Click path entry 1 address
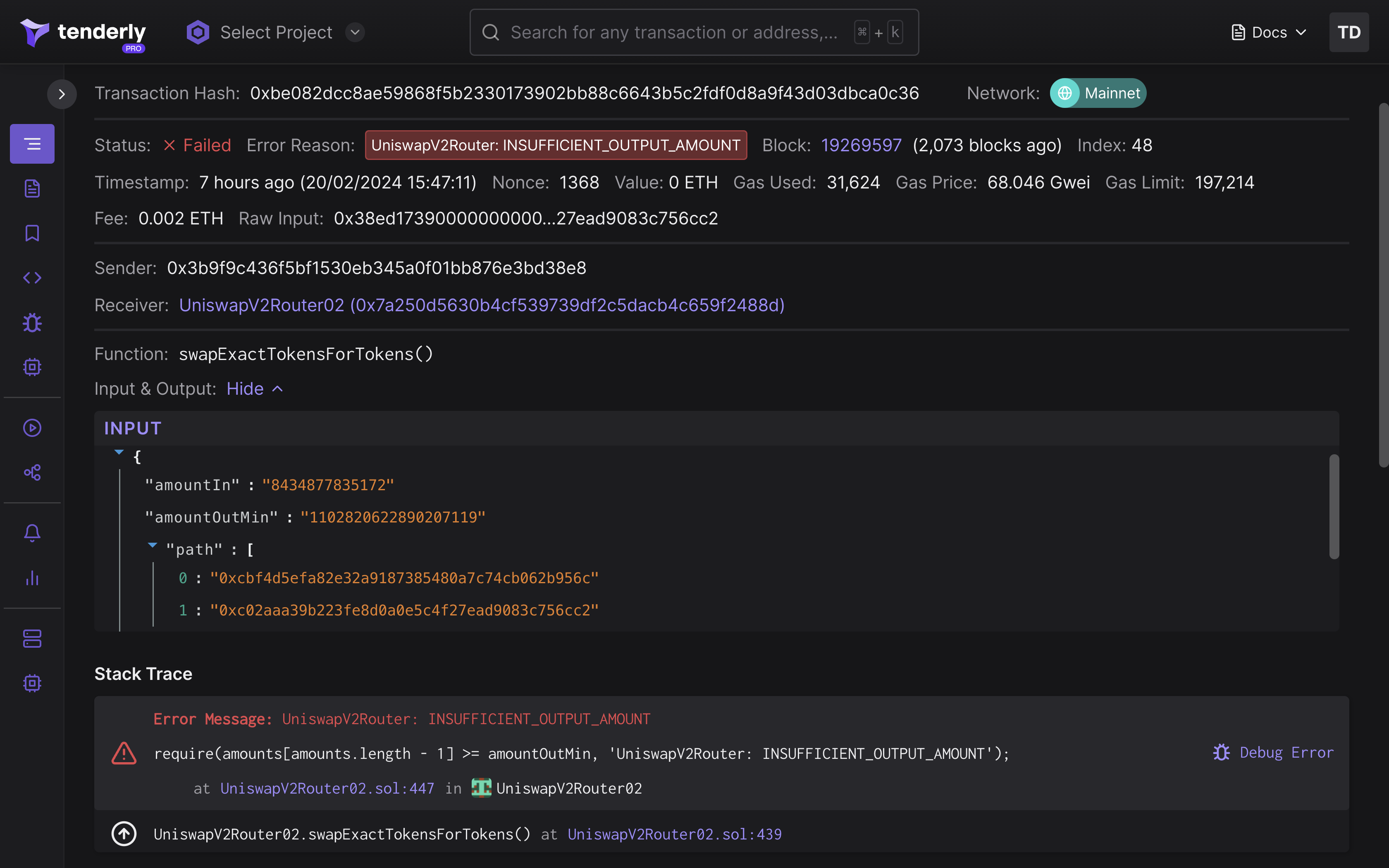Screen dimensions: 1389x868 pos(404,610)
